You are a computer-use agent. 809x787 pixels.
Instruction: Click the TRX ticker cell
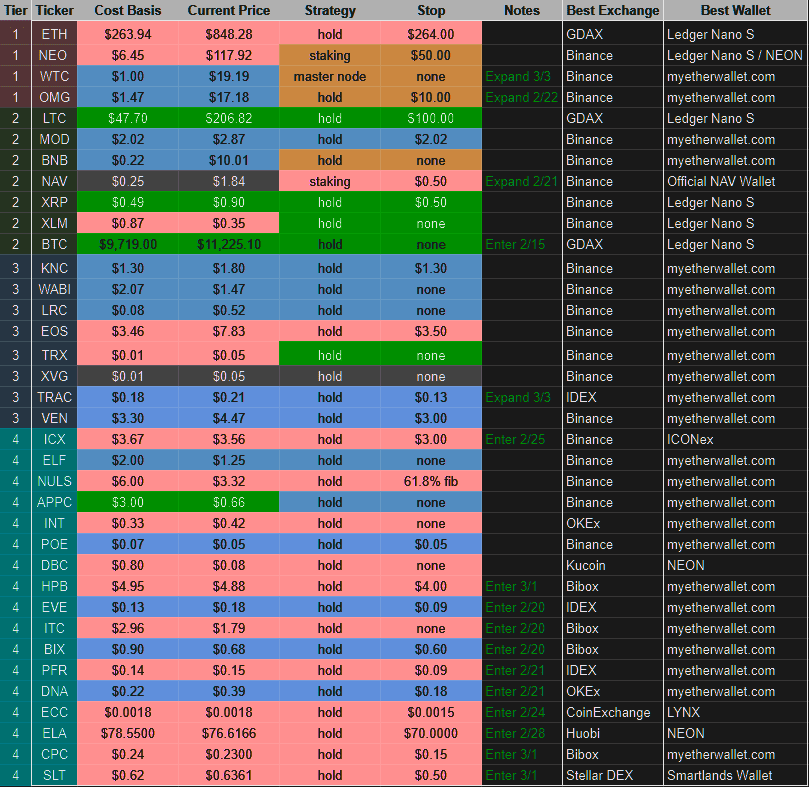click(54, 355)
